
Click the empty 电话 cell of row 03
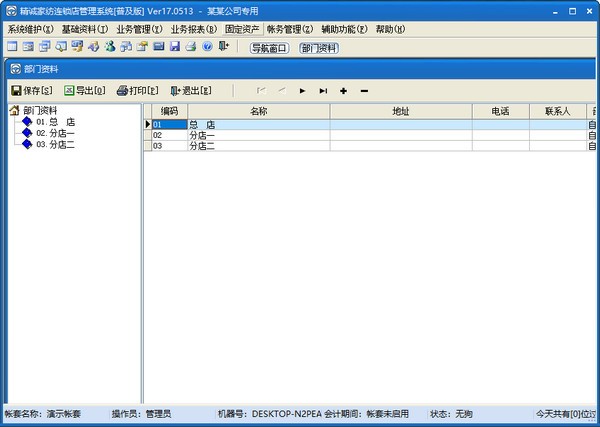pos(501,146)
